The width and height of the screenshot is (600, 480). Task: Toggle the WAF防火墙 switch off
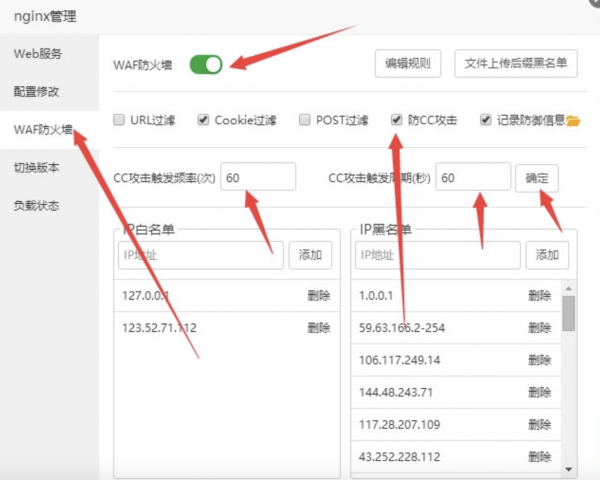coord(206,65)
